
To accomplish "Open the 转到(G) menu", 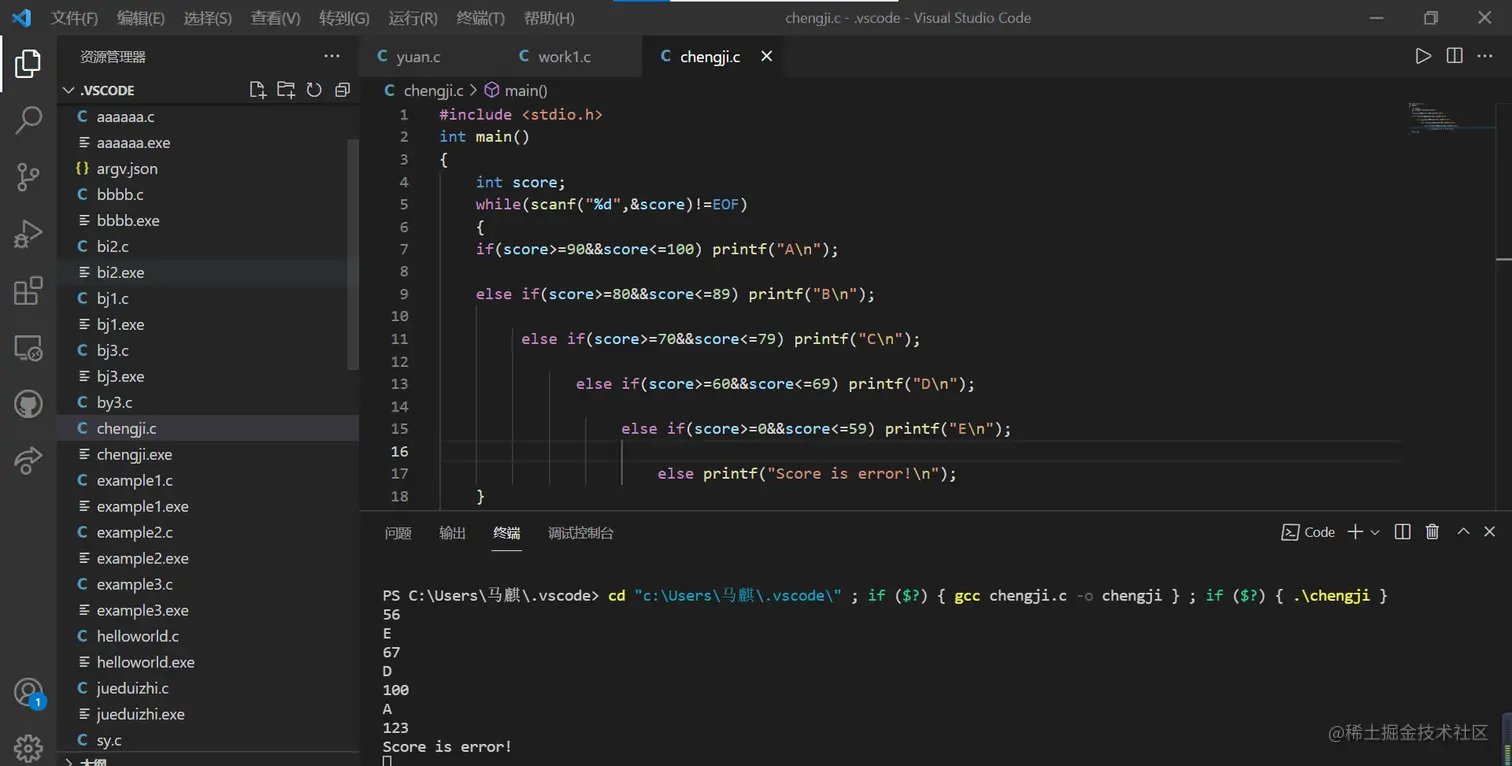I will 344,18.
